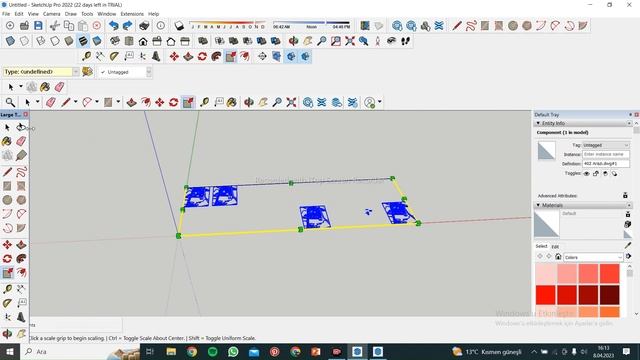Open WhatsApp from the Windows taskbar
The width and height of the screenshot is (640, 360).
[233, 351]
